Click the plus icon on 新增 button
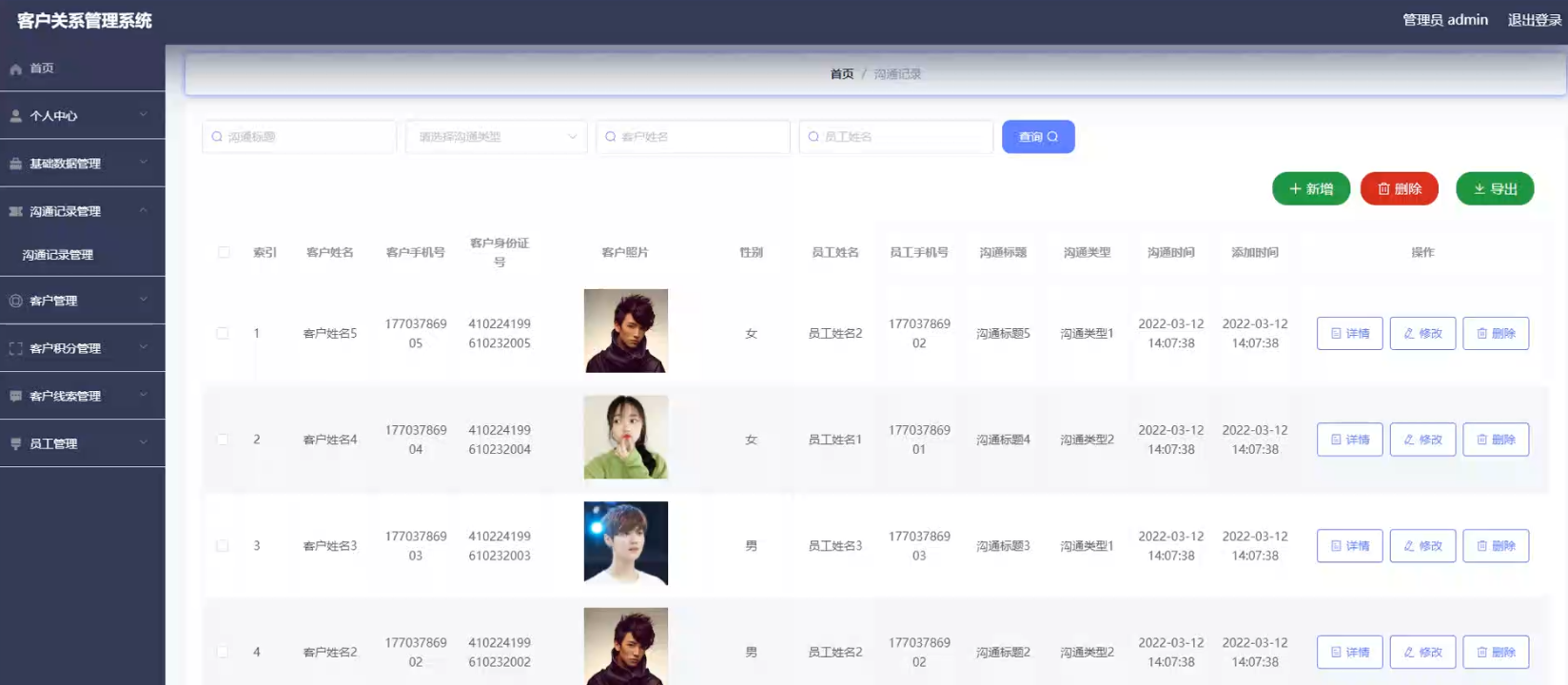1568x685 pixels. point(1295,189)
